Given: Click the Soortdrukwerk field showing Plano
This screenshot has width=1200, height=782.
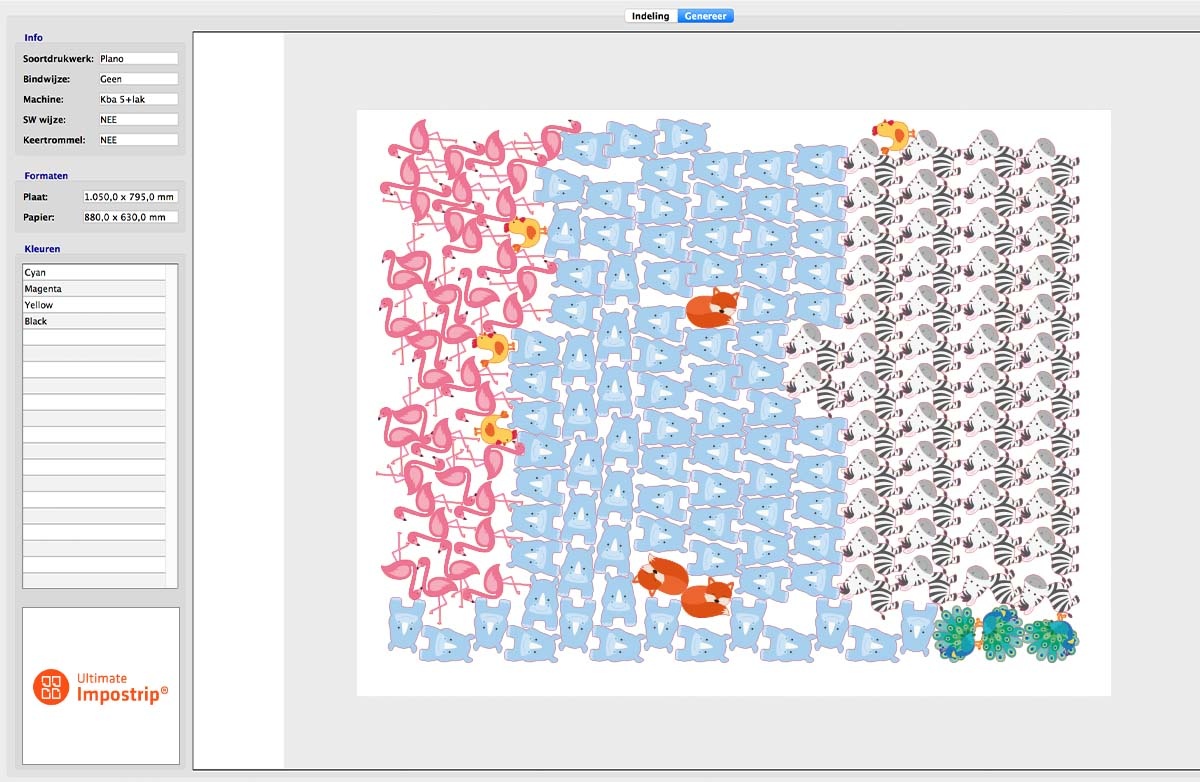Looking at the screenshot, I should [137, 59].
